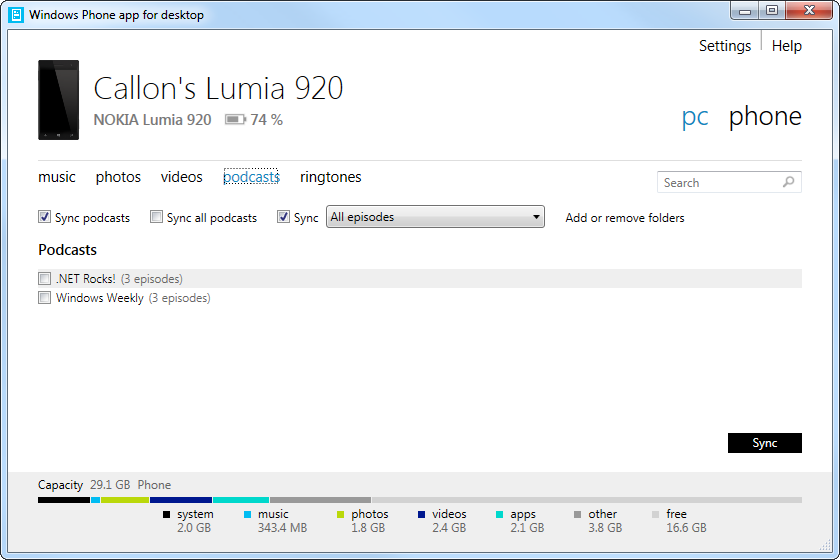Click the videos legend color square

pyautogui.click(x=421, y=515)
